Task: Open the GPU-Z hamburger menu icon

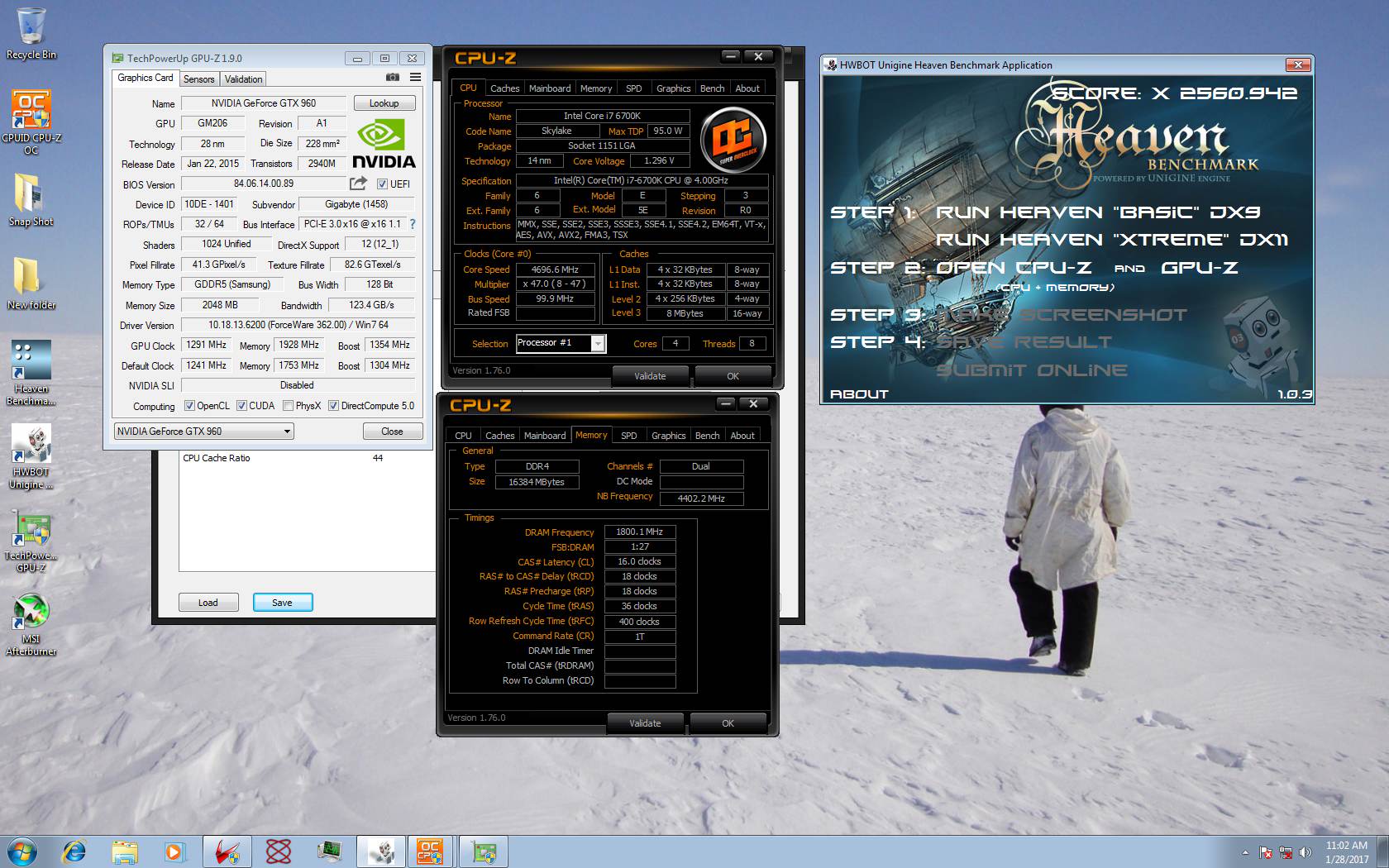Action: [415, 78]
